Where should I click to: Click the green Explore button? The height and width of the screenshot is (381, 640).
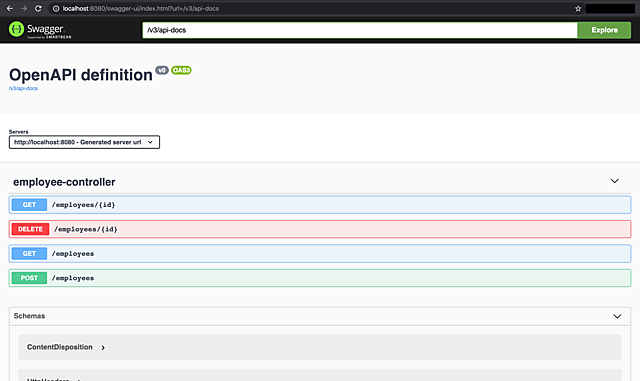(604, 30)
